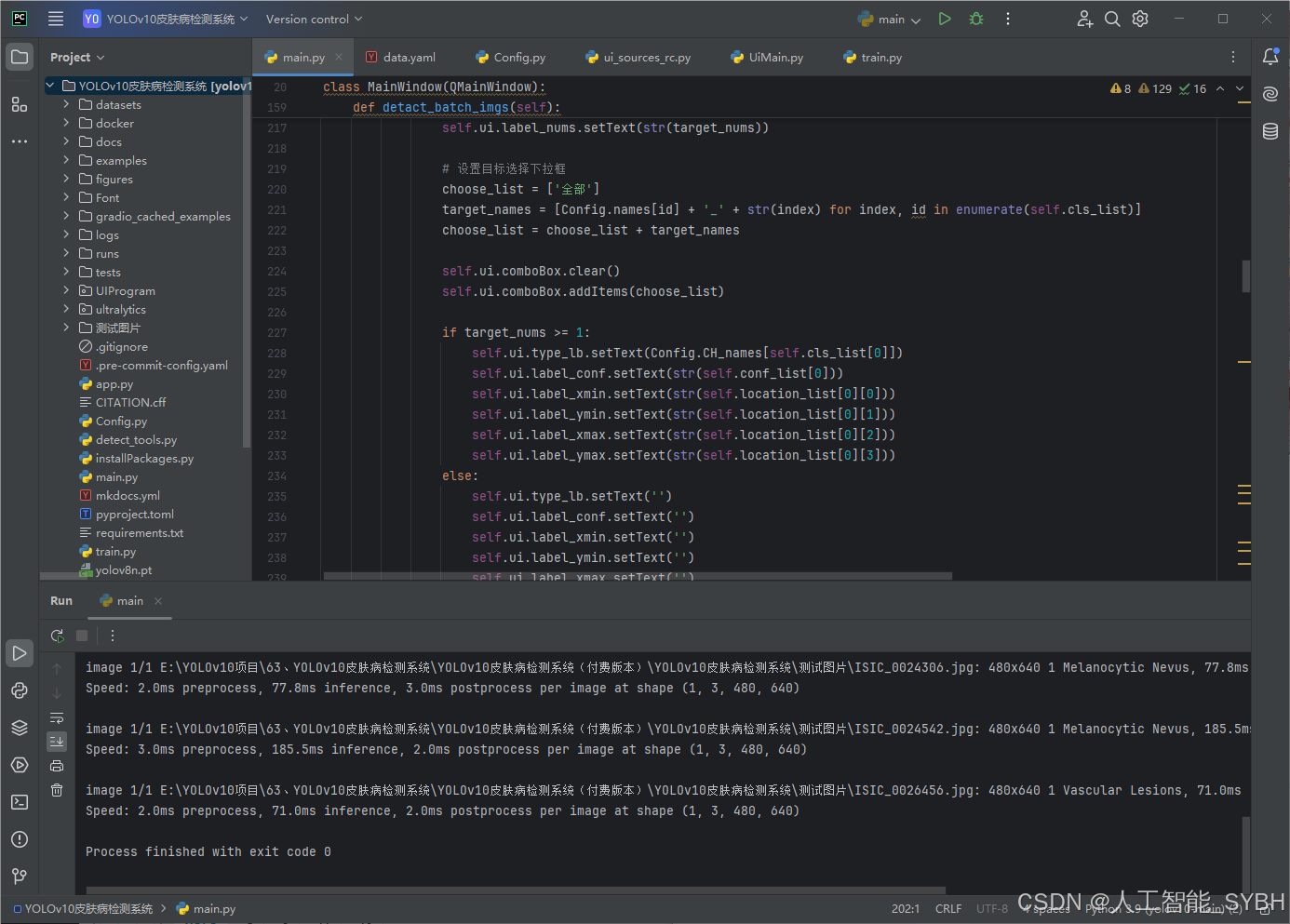Stop the running process button

[82, 636]
